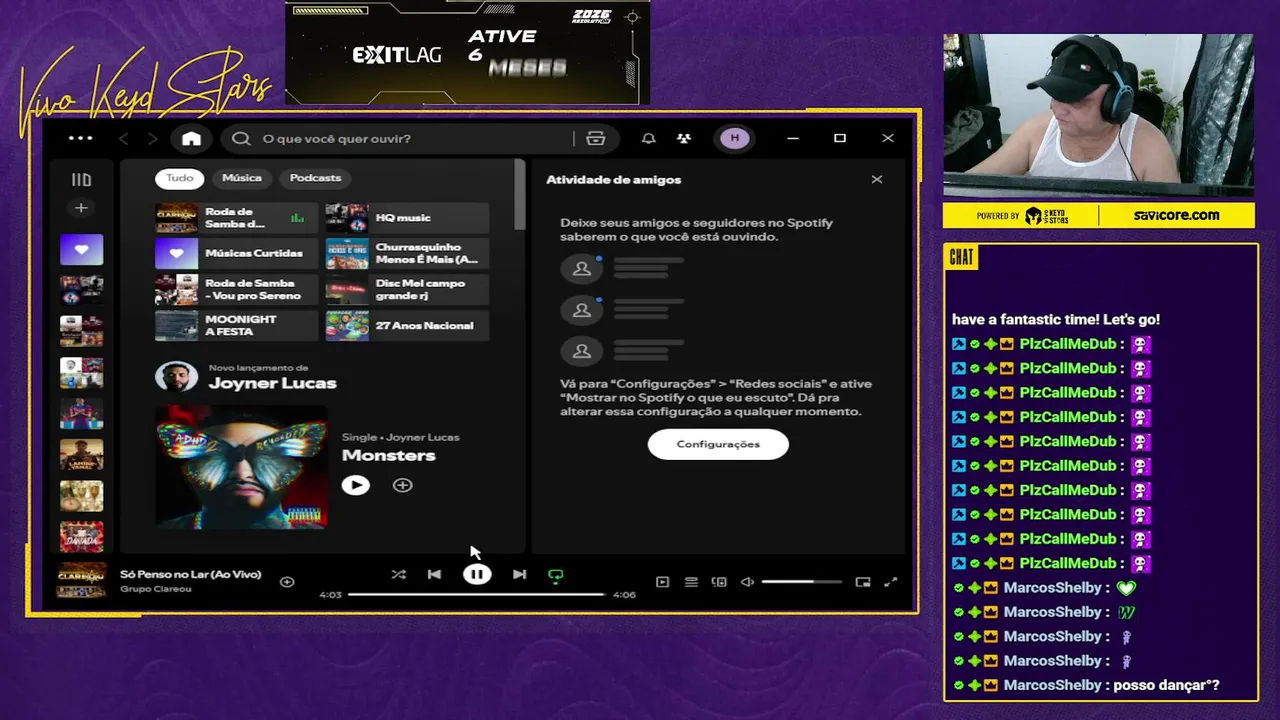Screen dimensions: 1280x720
Task: Open 27 Anos Nacional tile
Action: coord(407,326)
